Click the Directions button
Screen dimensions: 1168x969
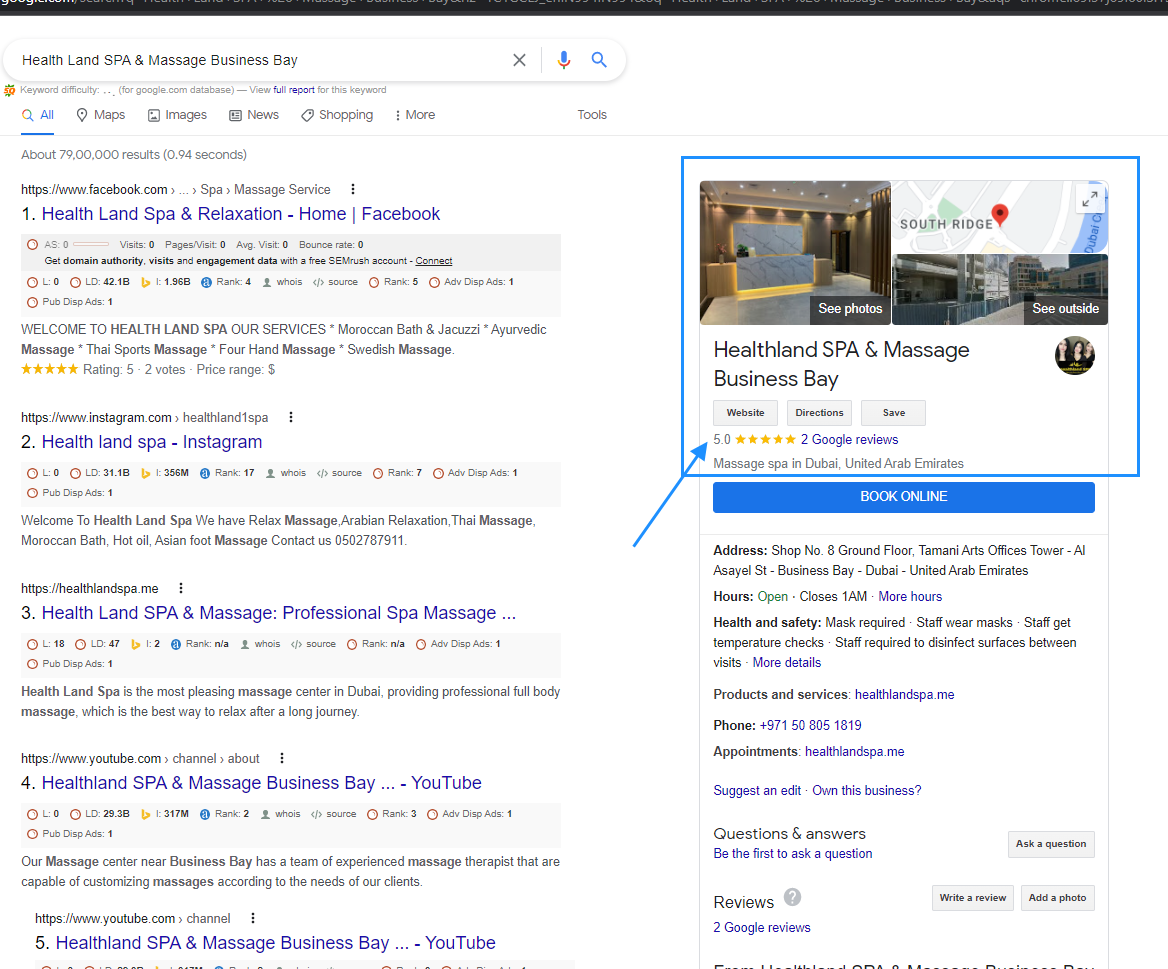pyautogui.click(x=819, y=413)
